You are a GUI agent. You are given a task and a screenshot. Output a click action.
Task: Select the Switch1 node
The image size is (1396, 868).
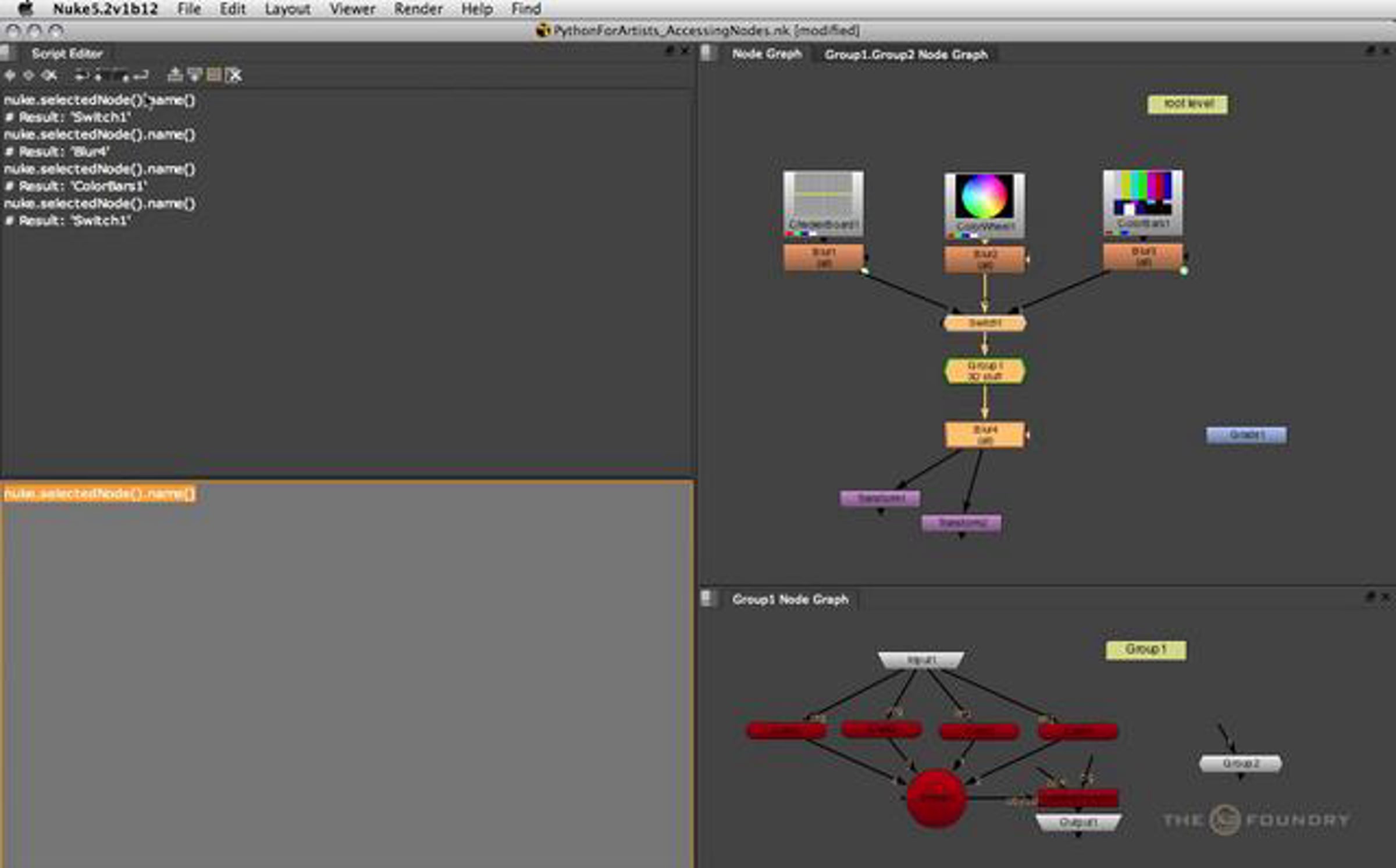click(x=984, y=323)
